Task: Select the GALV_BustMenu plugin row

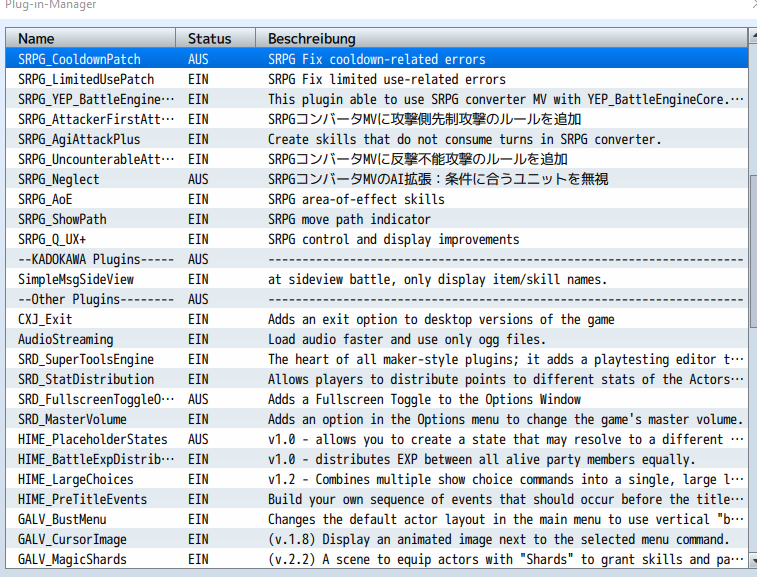Action: (x=377, y=520)
